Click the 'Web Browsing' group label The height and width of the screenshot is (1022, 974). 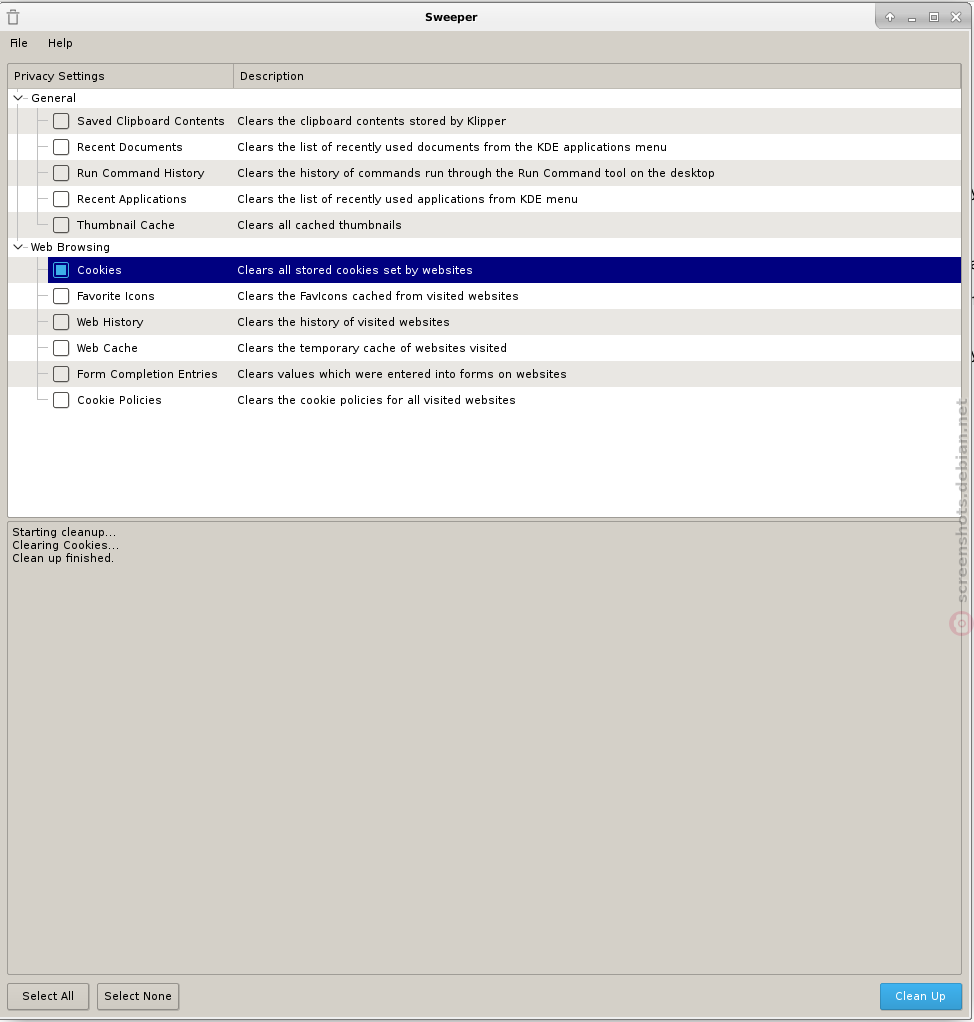(x=70, y=247)
